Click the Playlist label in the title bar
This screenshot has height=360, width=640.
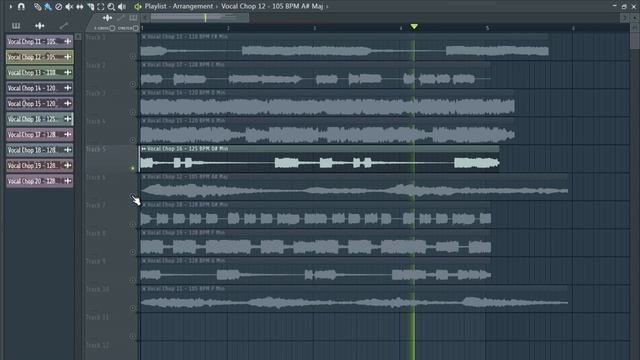[x=155, y=7]
